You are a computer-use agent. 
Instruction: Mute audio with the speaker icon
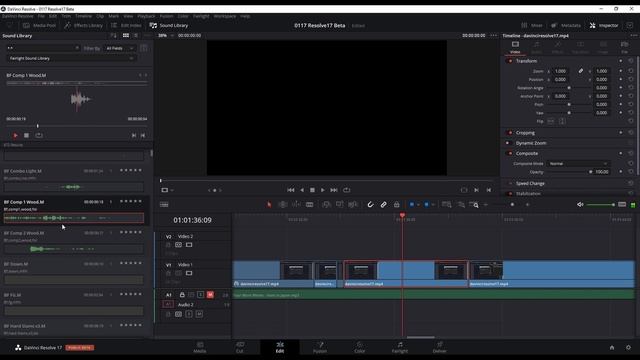coord(580,204)
